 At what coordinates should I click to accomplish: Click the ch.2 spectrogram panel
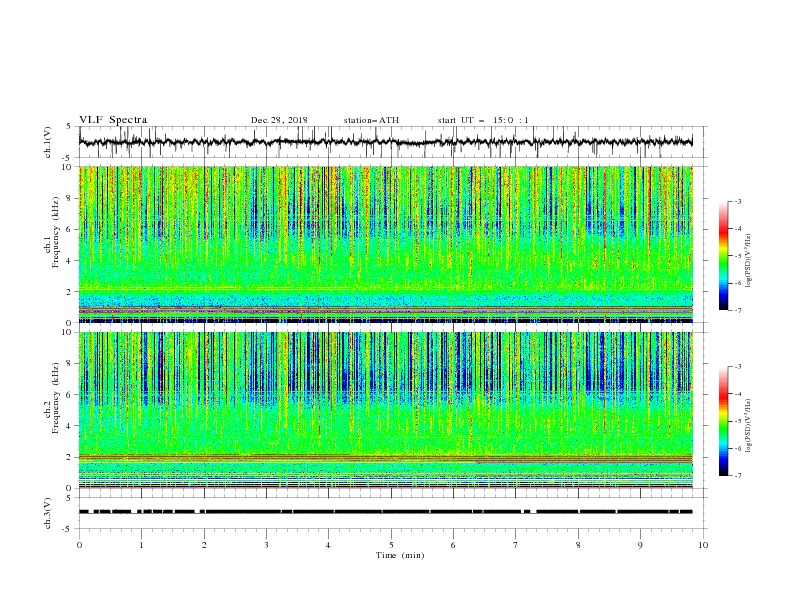point(385,410)
